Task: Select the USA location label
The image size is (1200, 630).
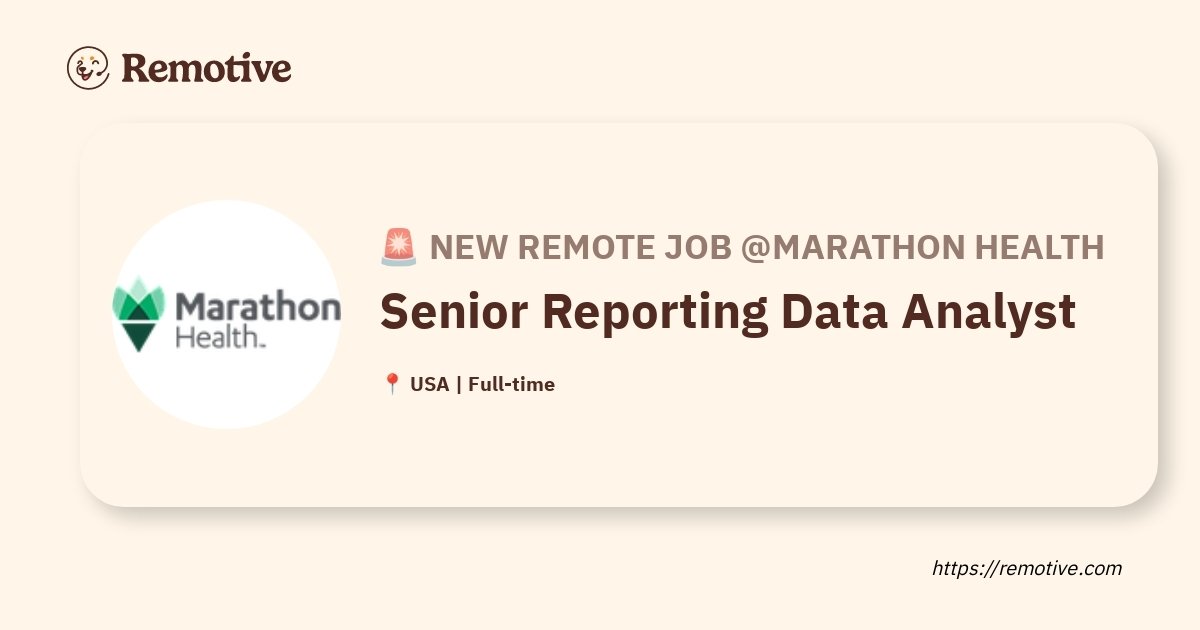Action: click(x=430, y=384)
